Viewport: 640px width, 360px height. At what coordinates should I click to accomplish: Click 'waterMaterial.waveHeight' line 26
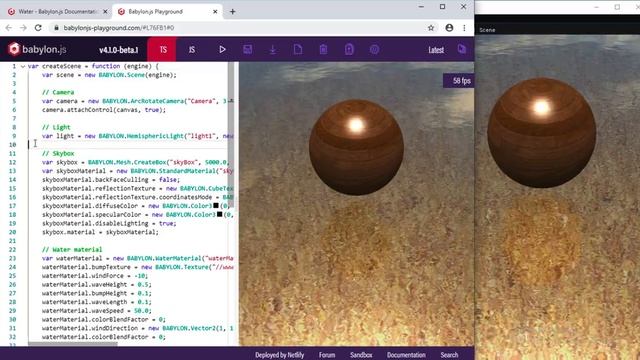pos(96,284)
